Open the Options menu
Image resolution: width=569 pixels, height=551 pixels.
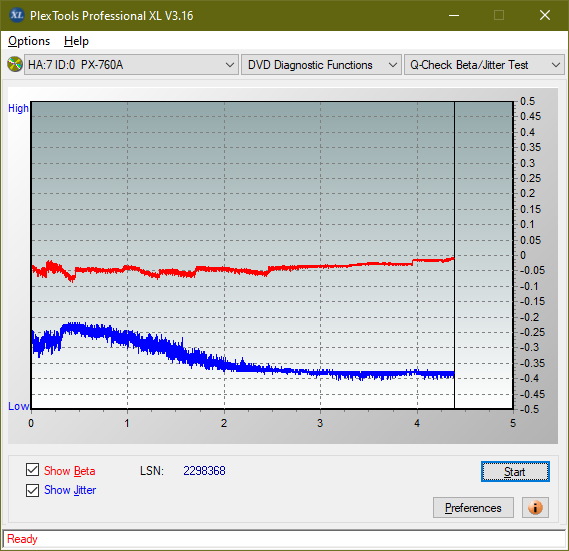[29, 41]
